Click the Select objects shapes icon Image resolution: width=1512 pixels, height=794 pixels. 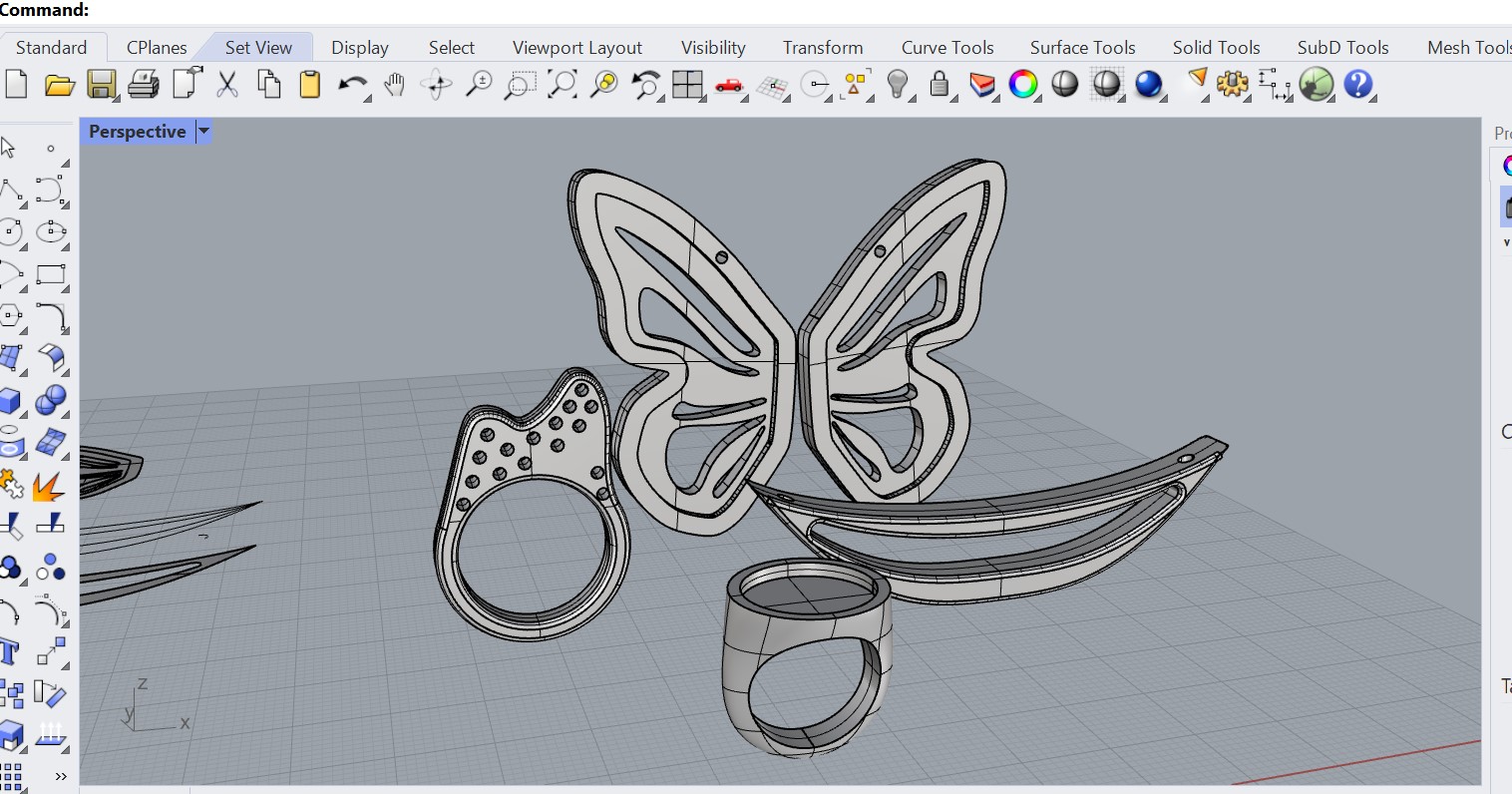click(x=856, y=85)
